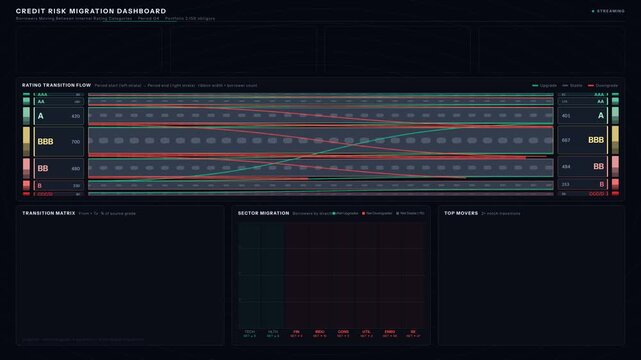The height and width of the screenshot is (360, 641).
Task: Select the period-end A node showing 401
Action: tap(583, 116)
